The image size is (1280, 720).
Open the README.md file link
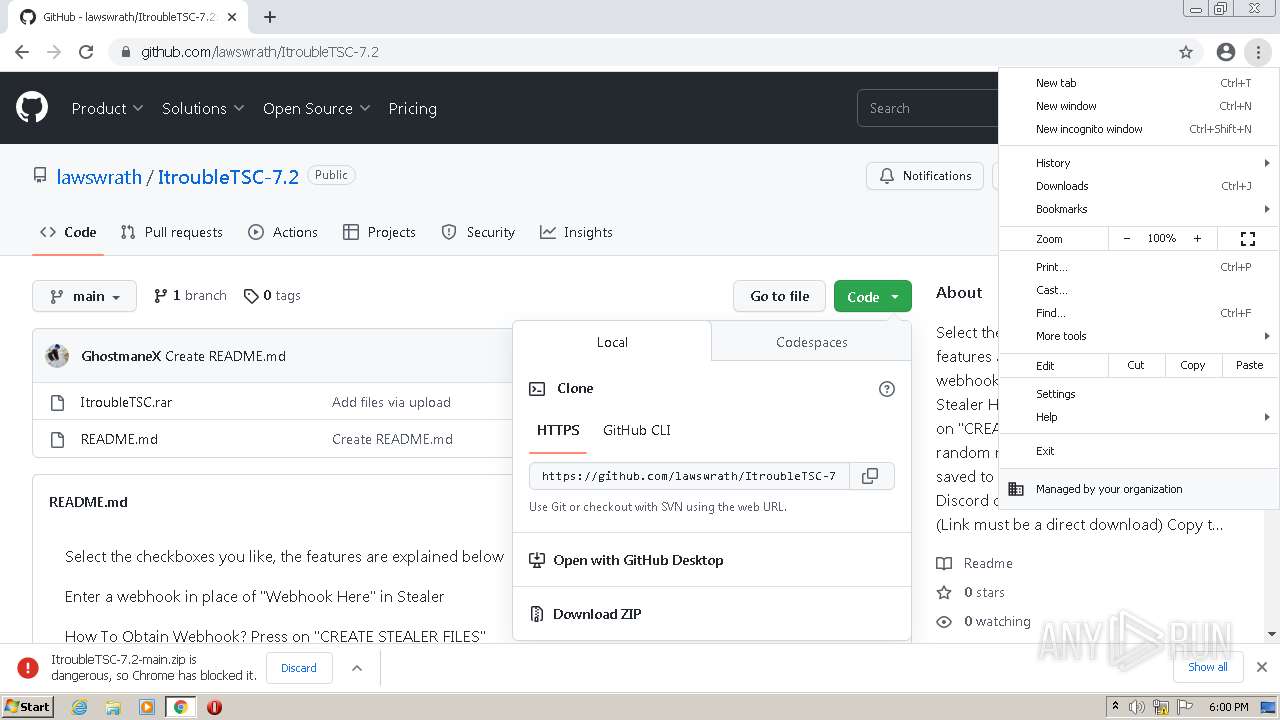click(x=119, y=439)
